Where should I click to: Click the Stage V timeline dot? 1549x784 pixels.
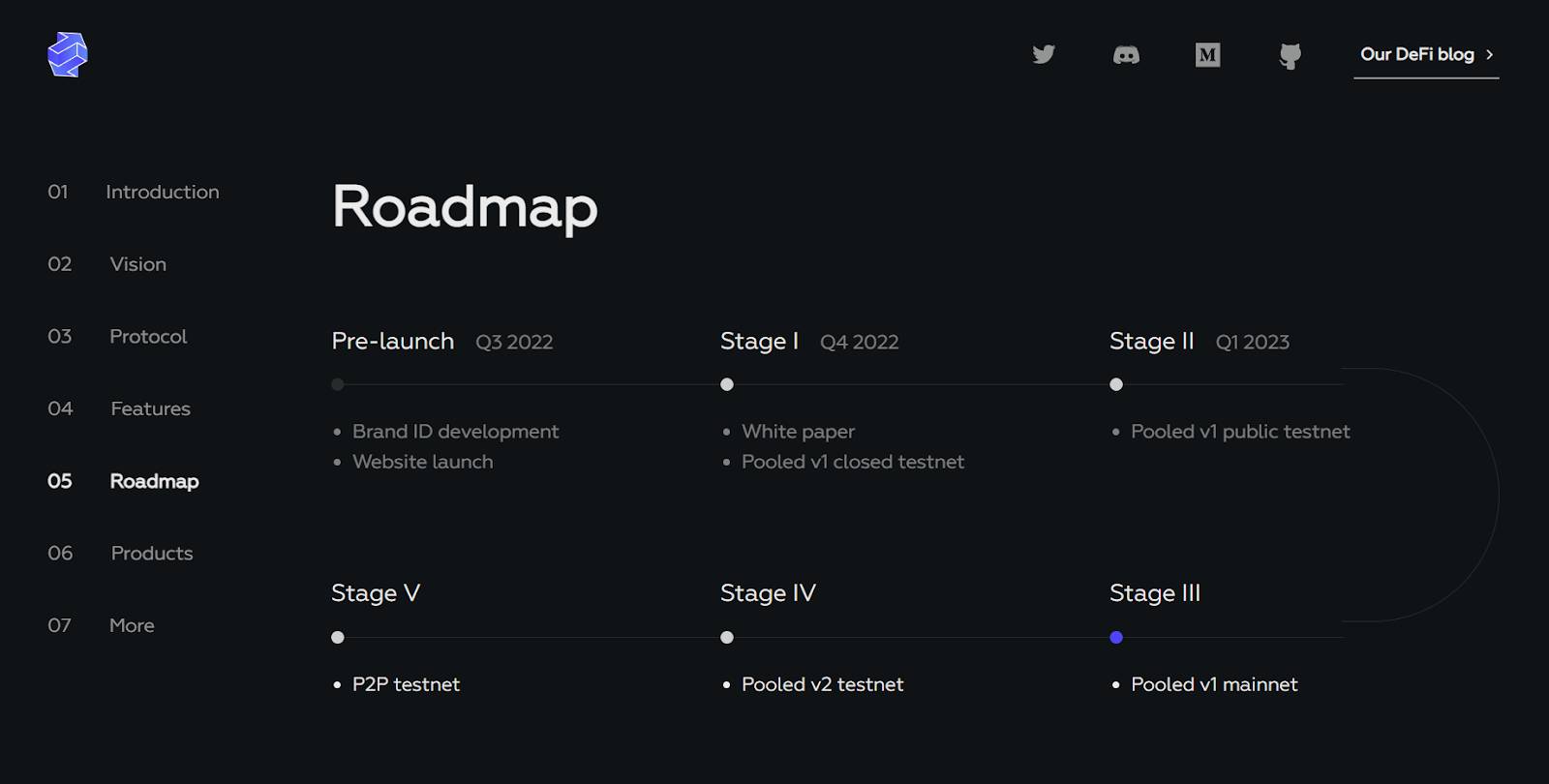coord(338,637)
